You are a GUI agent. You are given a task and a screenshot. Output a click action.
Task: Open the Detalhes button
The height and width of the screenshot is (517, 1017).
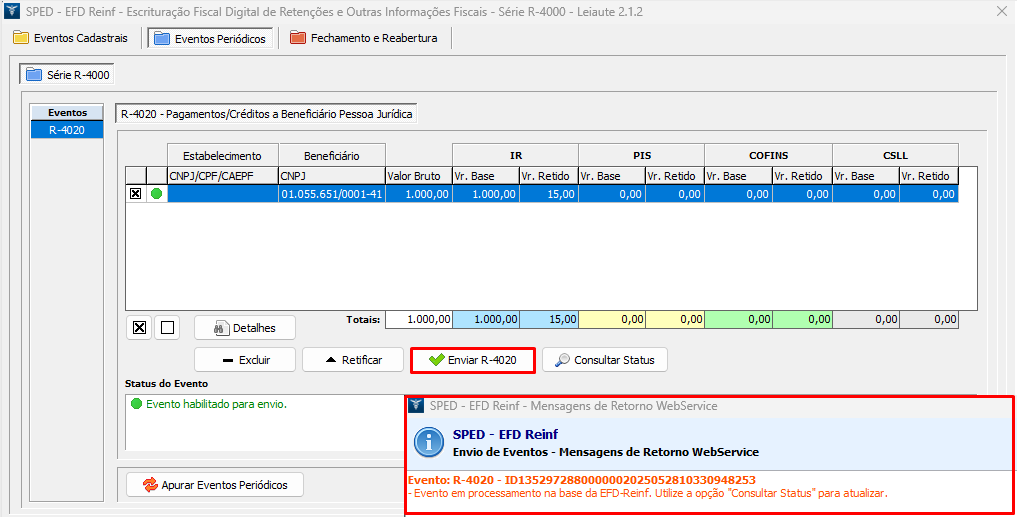[245, 328]
